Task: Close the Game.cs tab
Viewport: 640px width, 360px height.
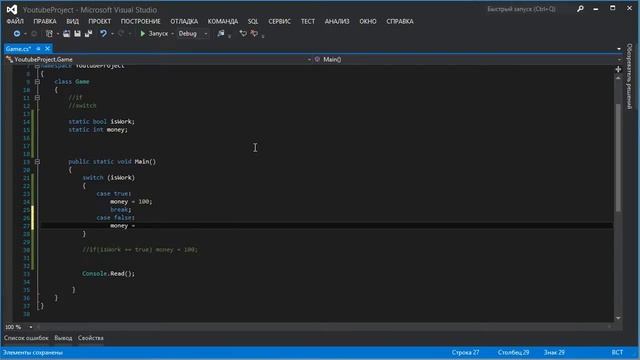Action: (47, 49)
